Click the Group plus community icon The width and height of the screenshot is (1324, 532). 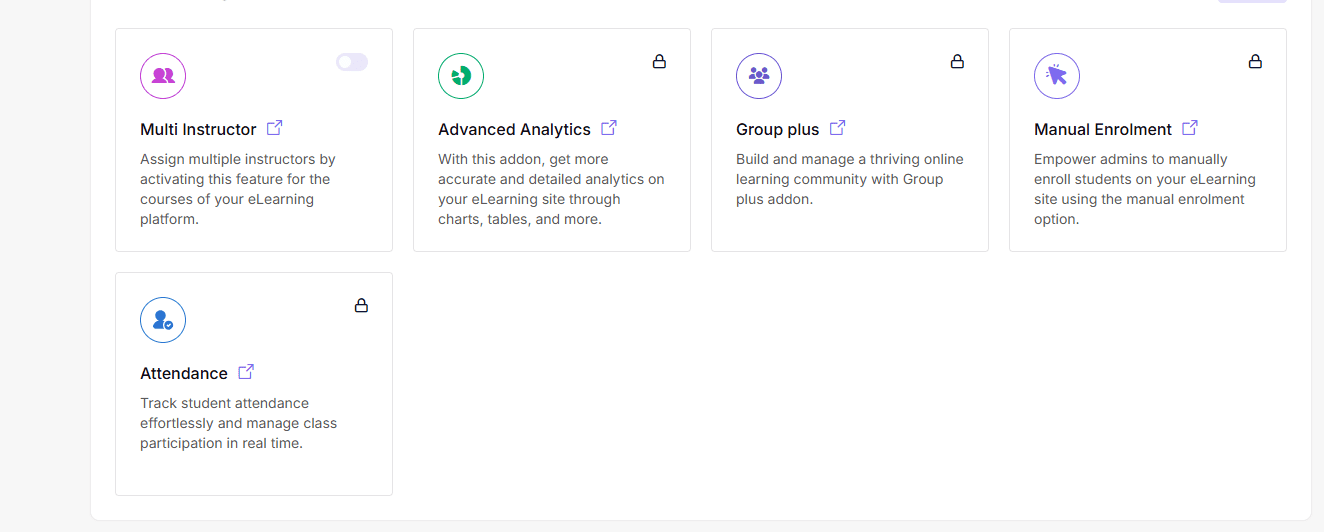pyautogui.click(x=759, y=76)
